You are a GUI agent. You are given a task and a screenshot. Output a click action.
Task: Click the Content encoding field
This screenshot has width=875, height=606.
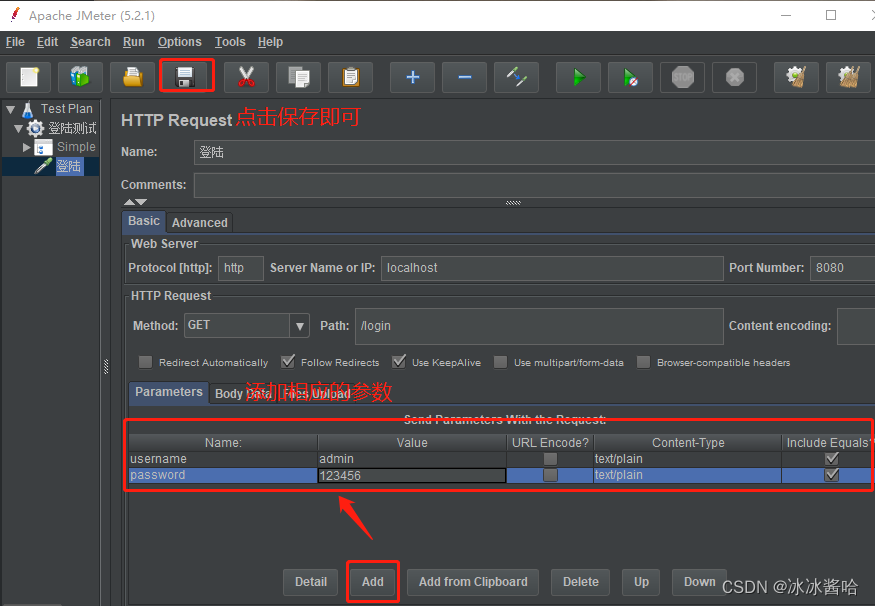tap(856, 326)
